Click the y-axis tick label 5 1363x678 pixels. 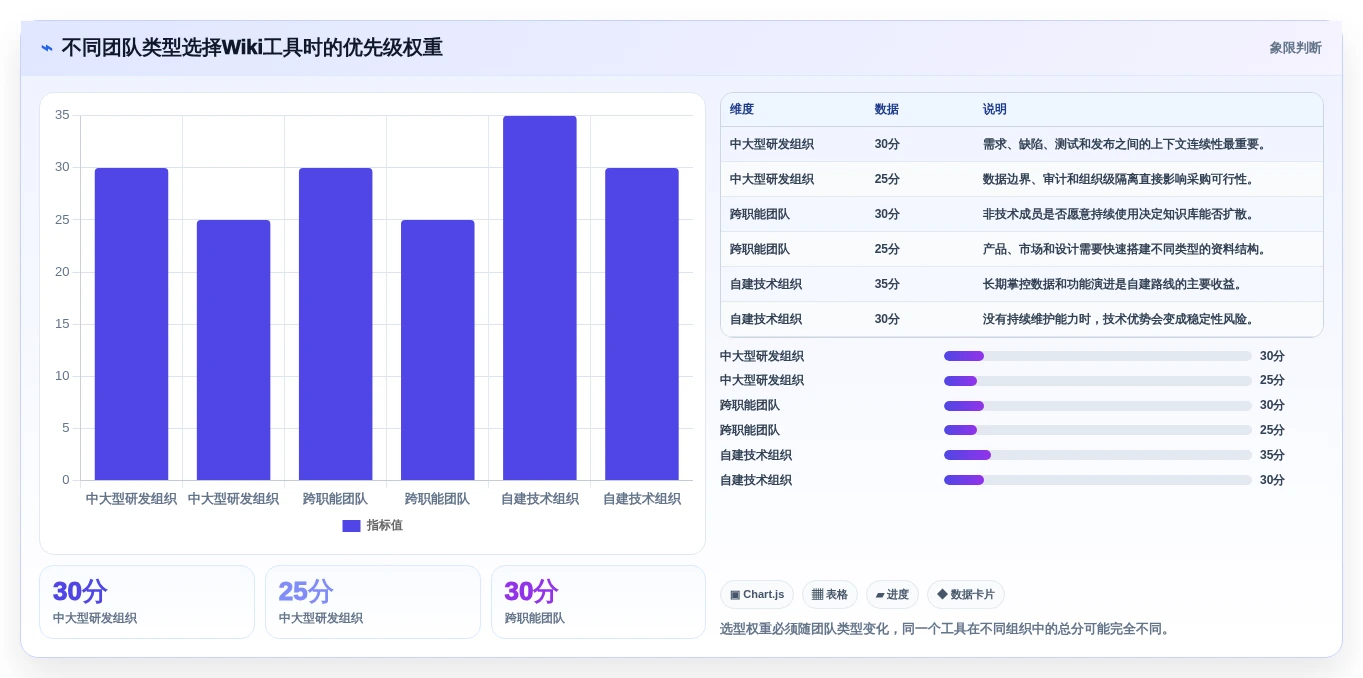pos(66,428)
